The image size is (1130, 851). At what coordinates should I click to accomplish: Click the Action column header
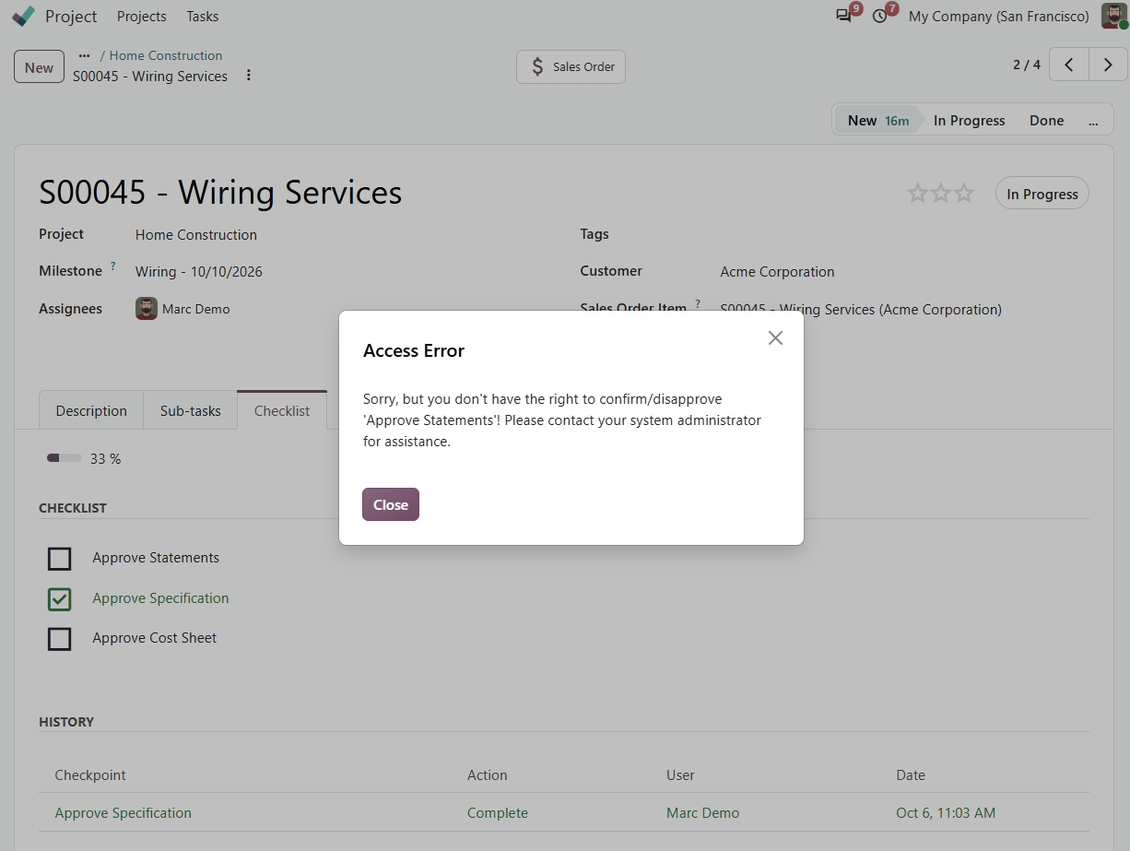tap(487, 775)
